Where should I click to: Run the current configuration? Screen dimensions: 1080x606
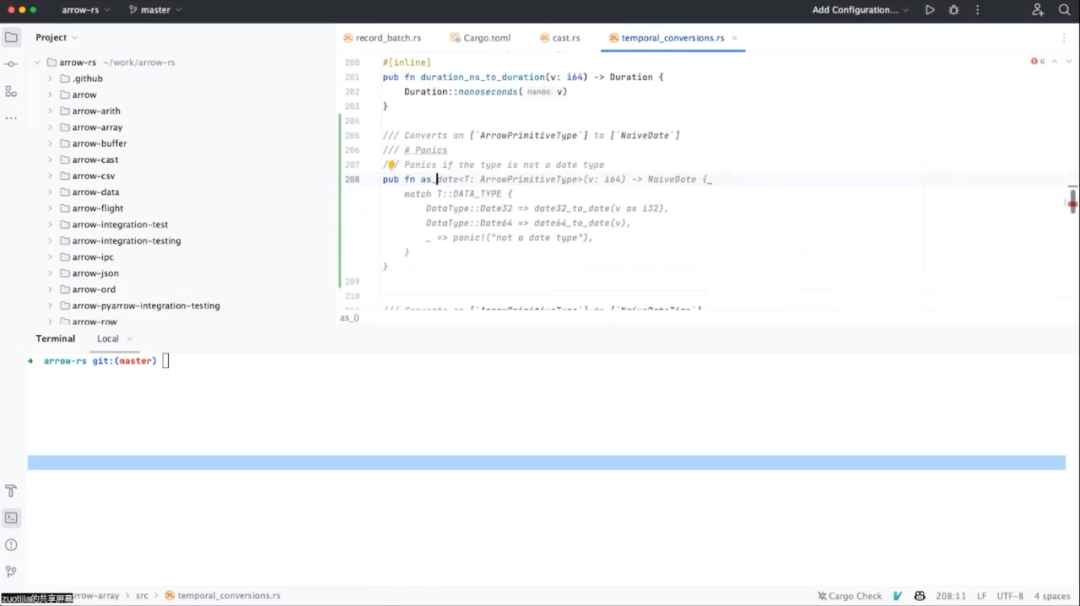pos(930,10)
